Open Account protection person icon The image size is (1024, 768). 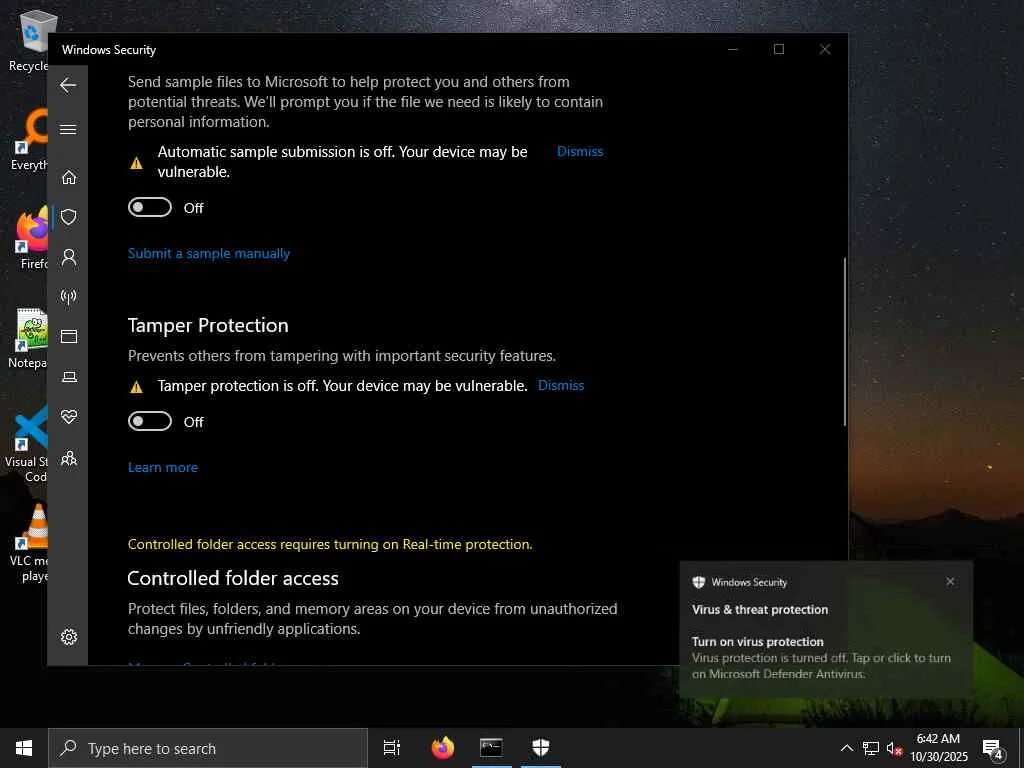pos(69,257)
